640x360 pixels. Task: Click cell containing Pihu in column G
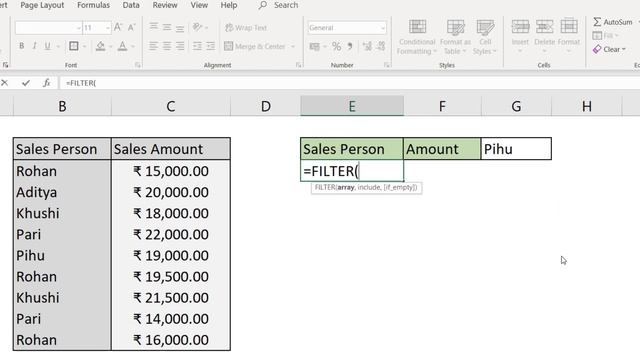click(516, 149)
